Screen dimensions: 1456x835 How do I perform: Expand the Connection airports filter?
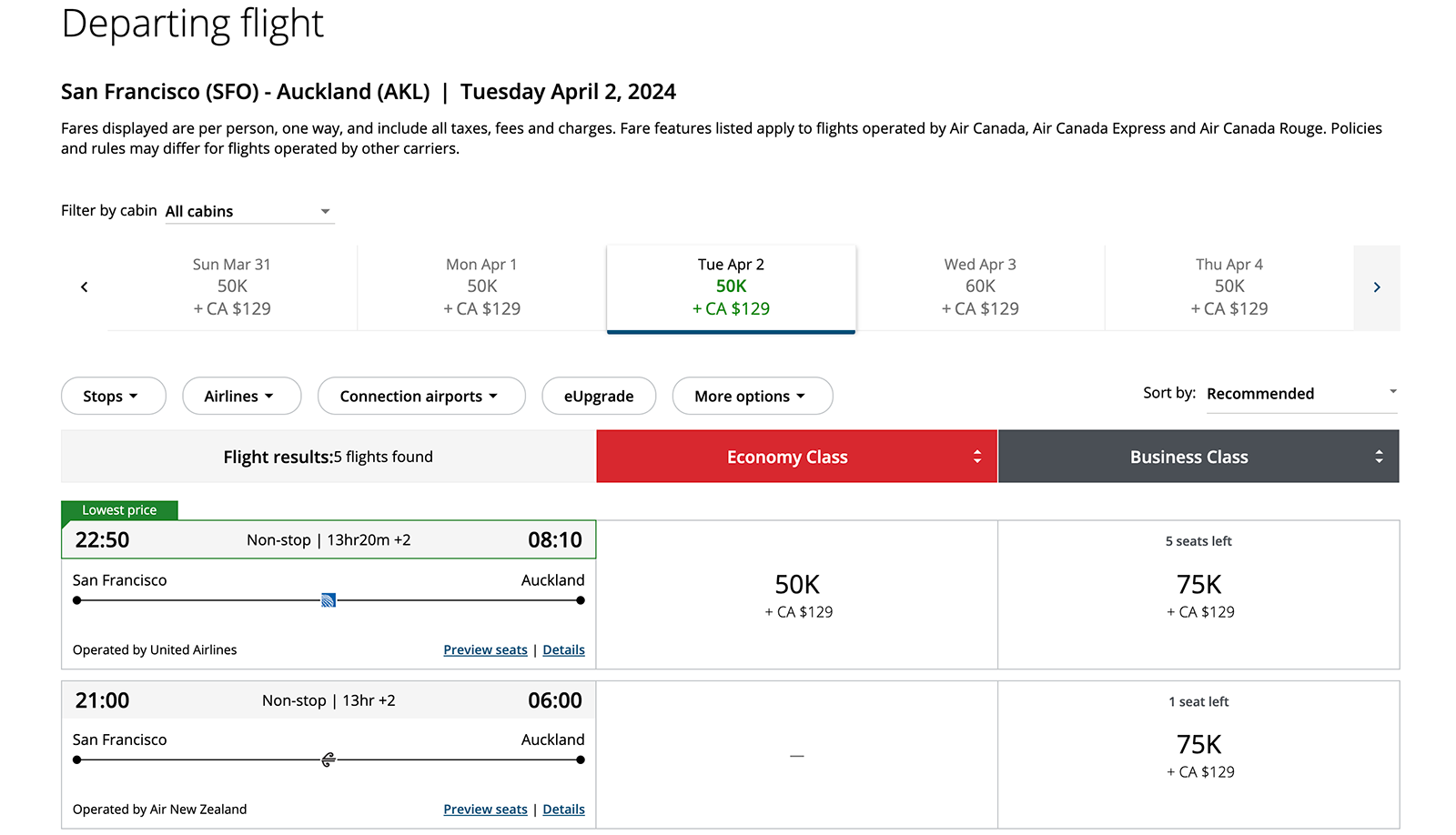420,396
